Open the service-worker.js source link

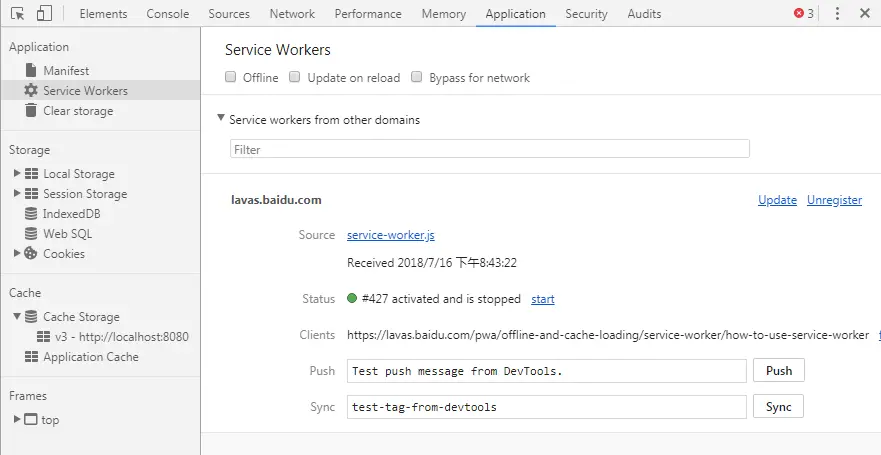click(390, 235)
